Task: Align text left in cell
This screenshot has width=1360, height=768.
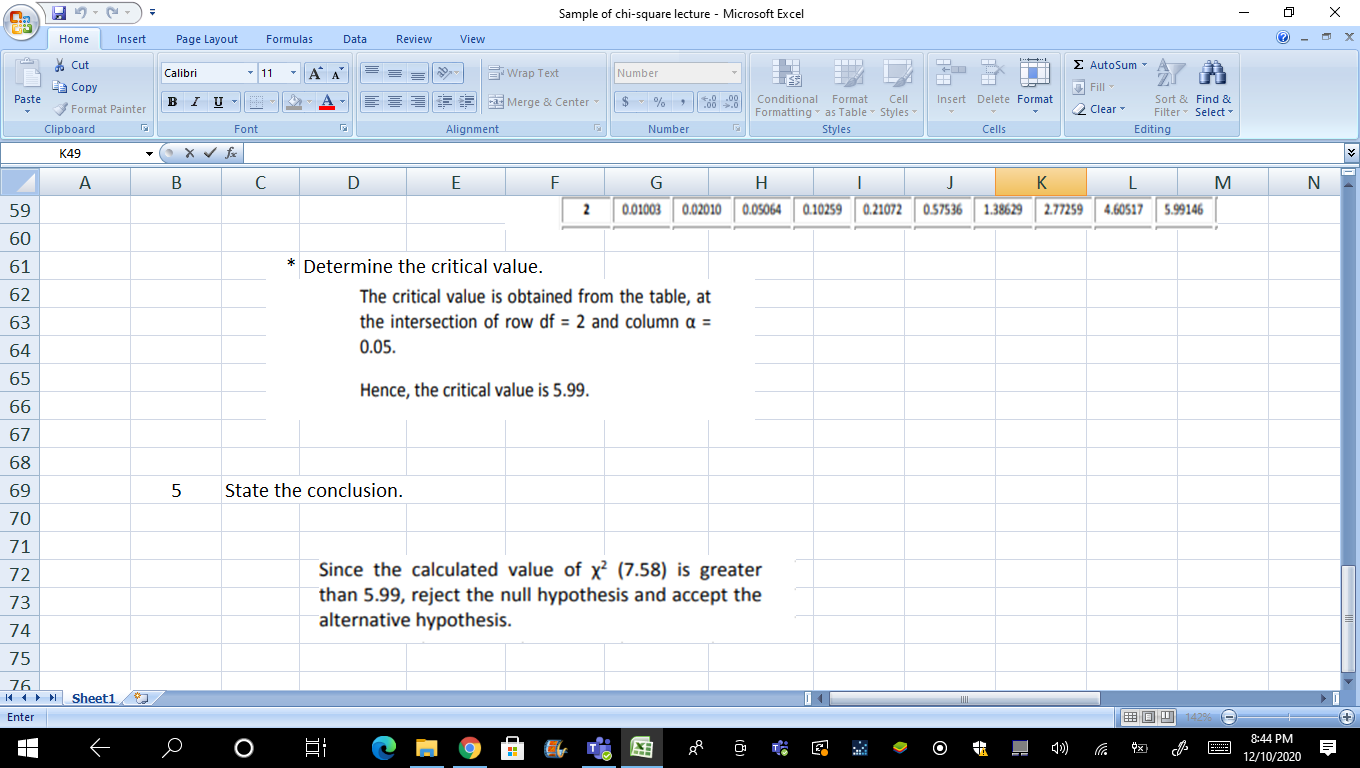Action: tap(370, 102)
